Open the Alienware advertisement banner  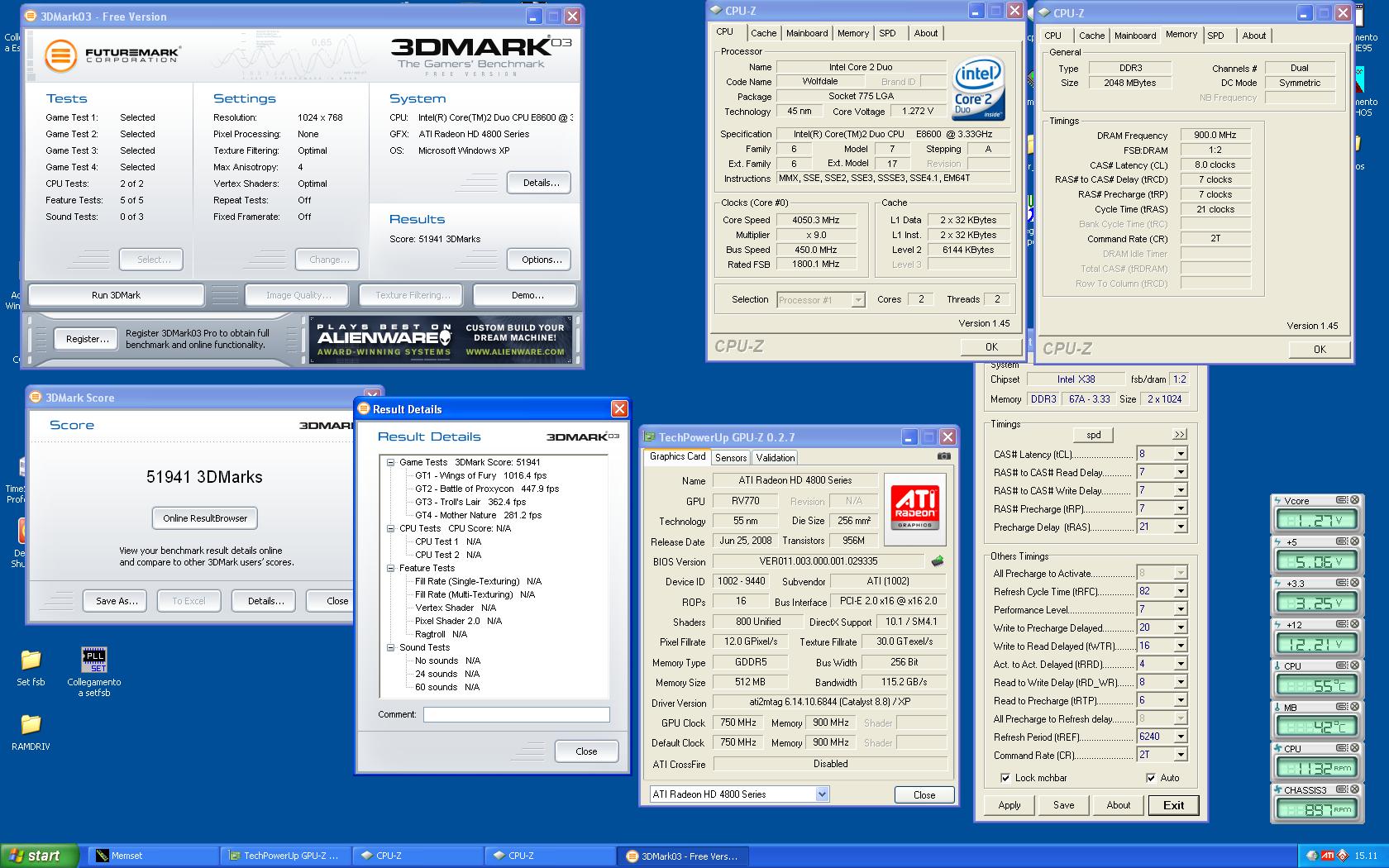[x=442, y=339]
